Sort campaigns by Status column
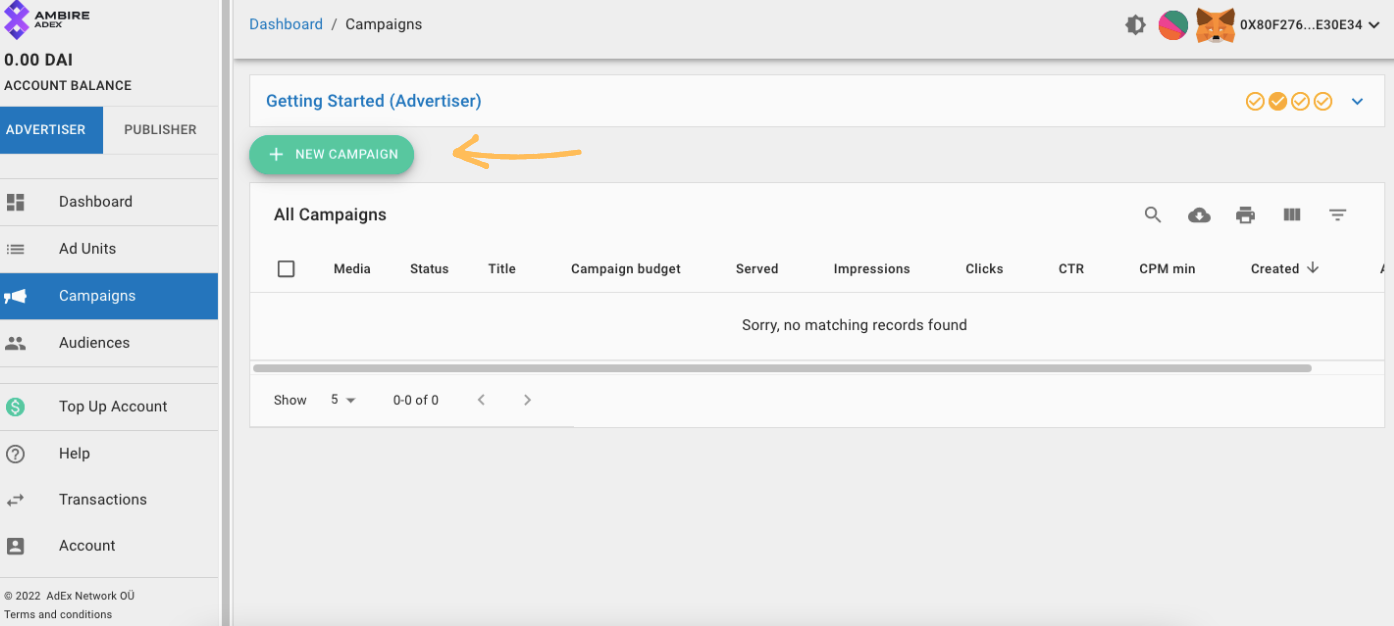The height and width of the screenshot is (626, 1394). (429, 269)
